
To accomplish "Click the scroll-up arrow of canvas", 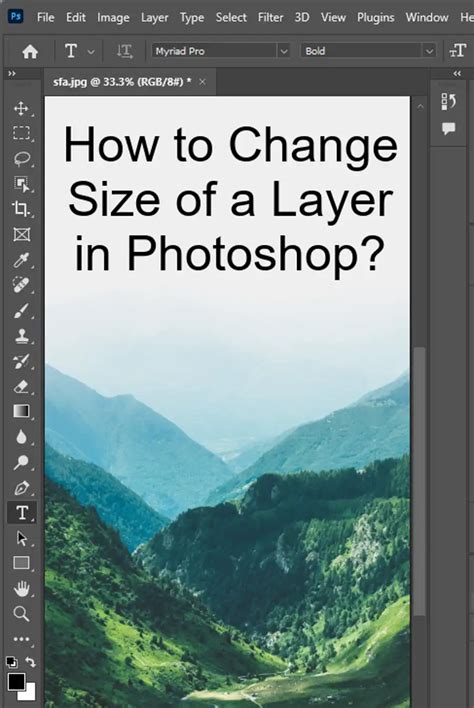I will [420, 107].
